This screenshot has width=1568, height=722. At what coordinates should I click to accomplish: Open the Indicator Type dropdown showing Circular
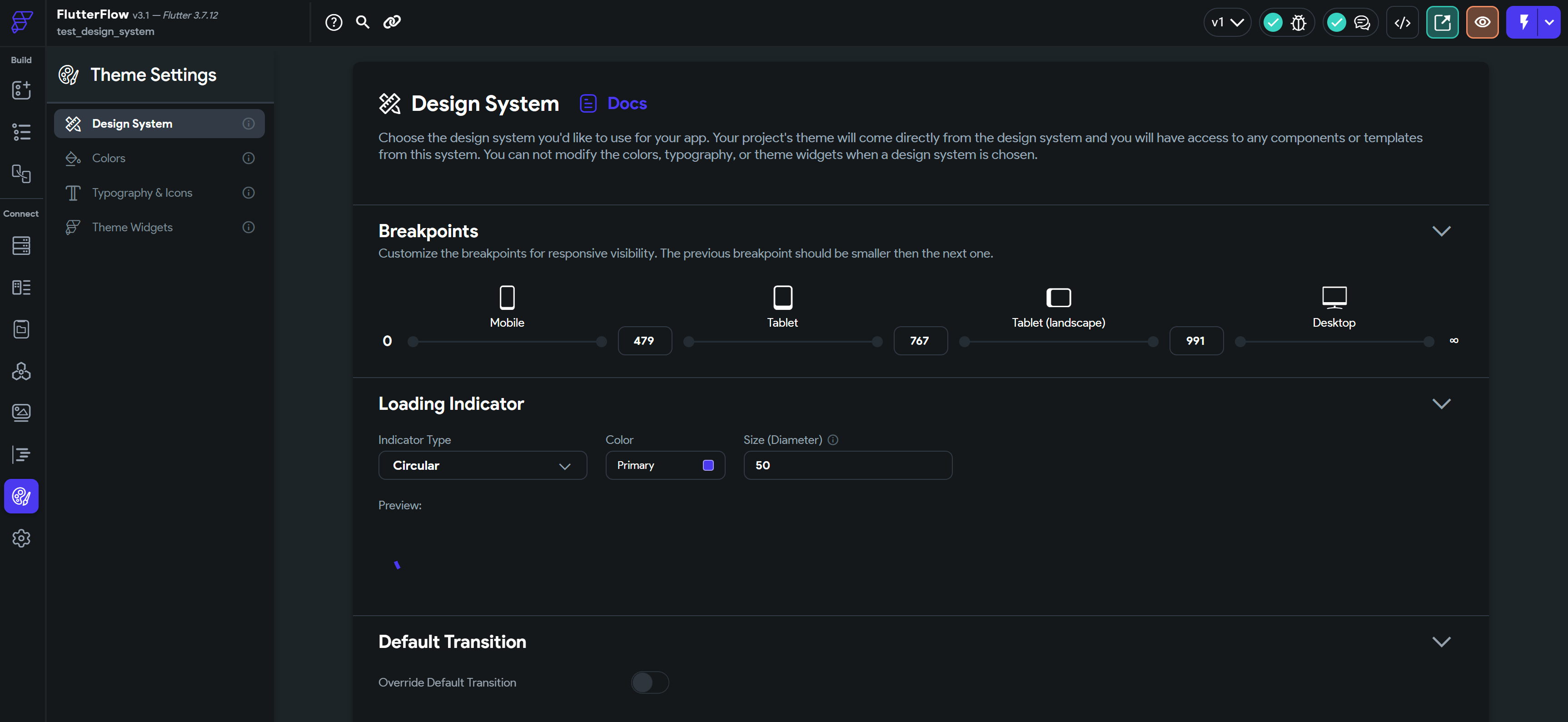(482, 465)
